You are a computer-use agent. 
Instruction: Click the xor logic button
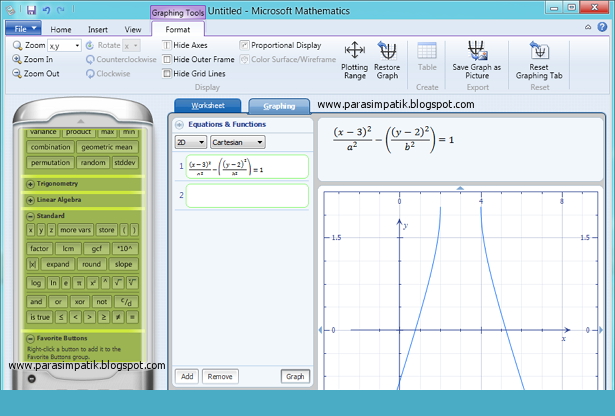(80, 302)
